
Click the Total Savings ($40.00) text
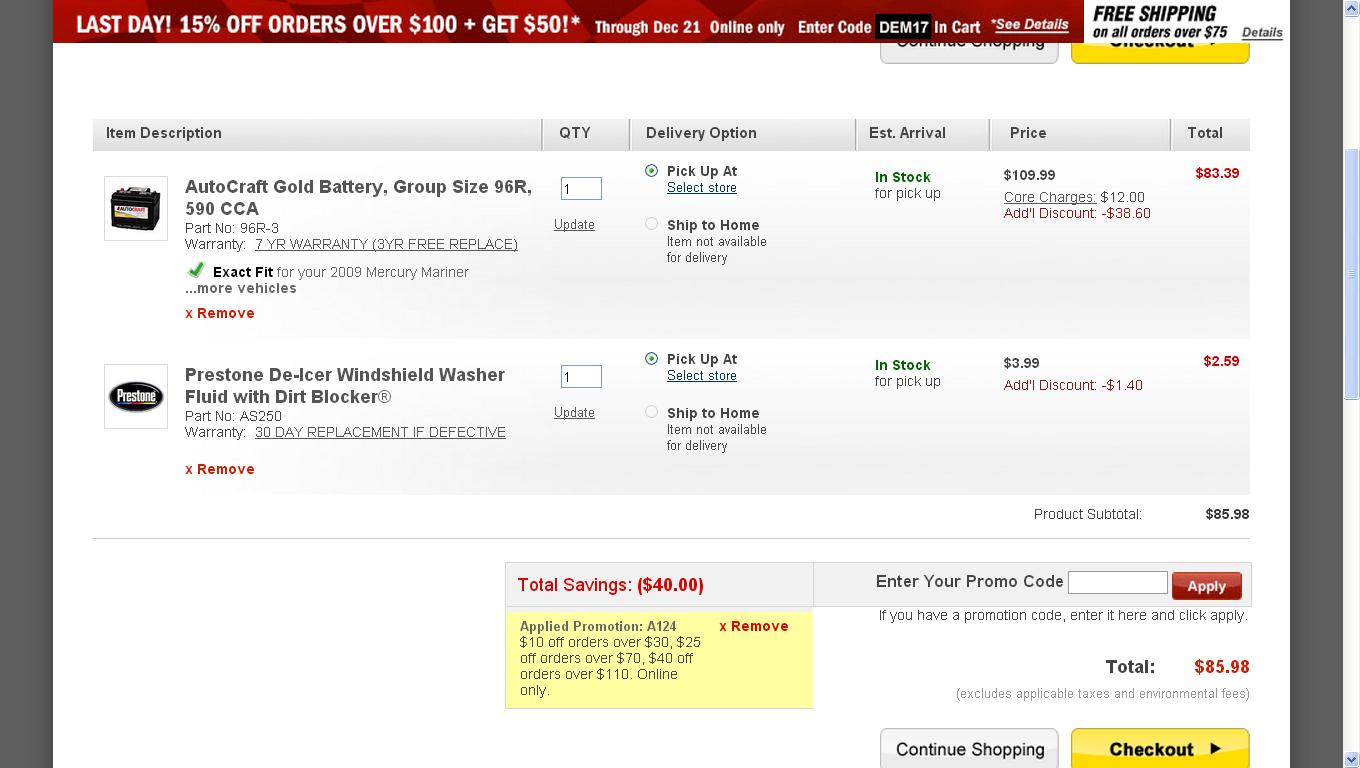pos(610,585)
